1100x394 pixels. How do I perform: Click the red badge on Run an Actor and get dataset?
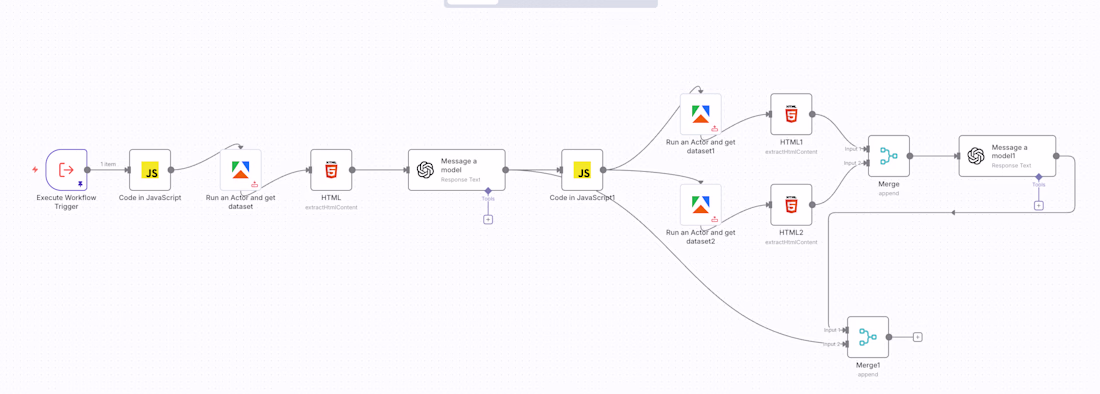point(254,184)
